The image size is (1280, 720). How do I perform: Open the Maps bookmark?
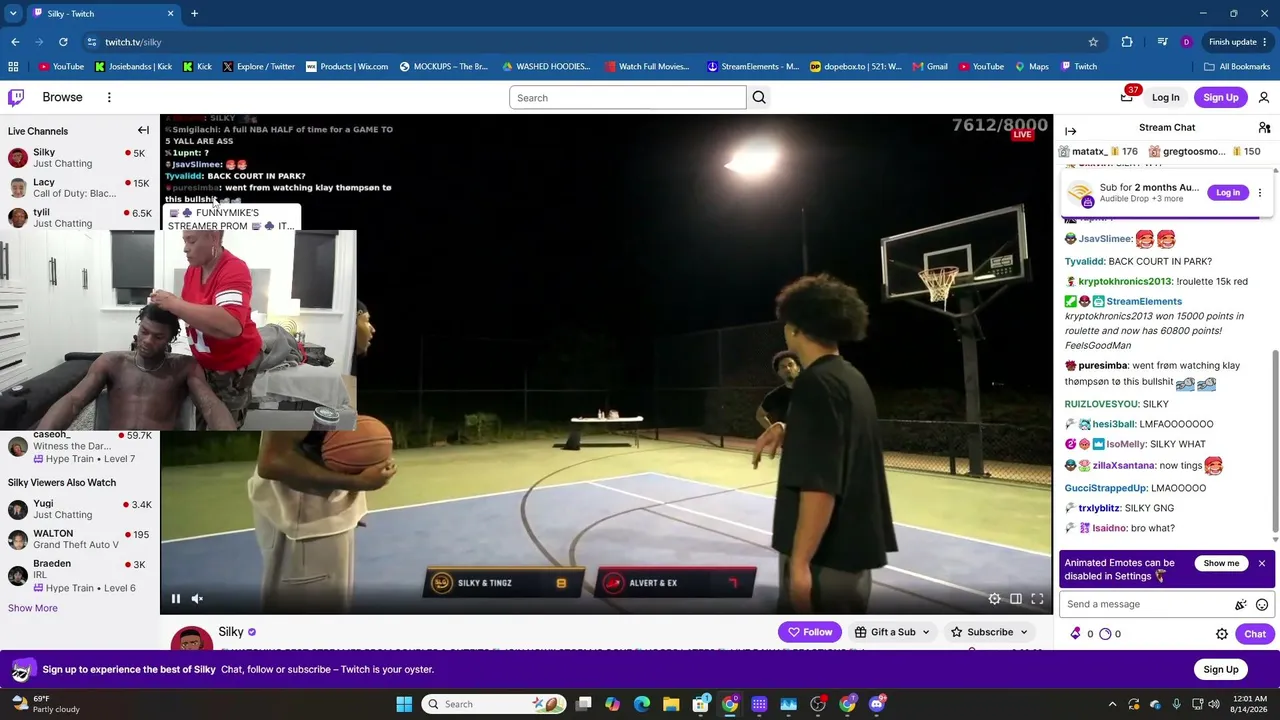point(1031,67)
